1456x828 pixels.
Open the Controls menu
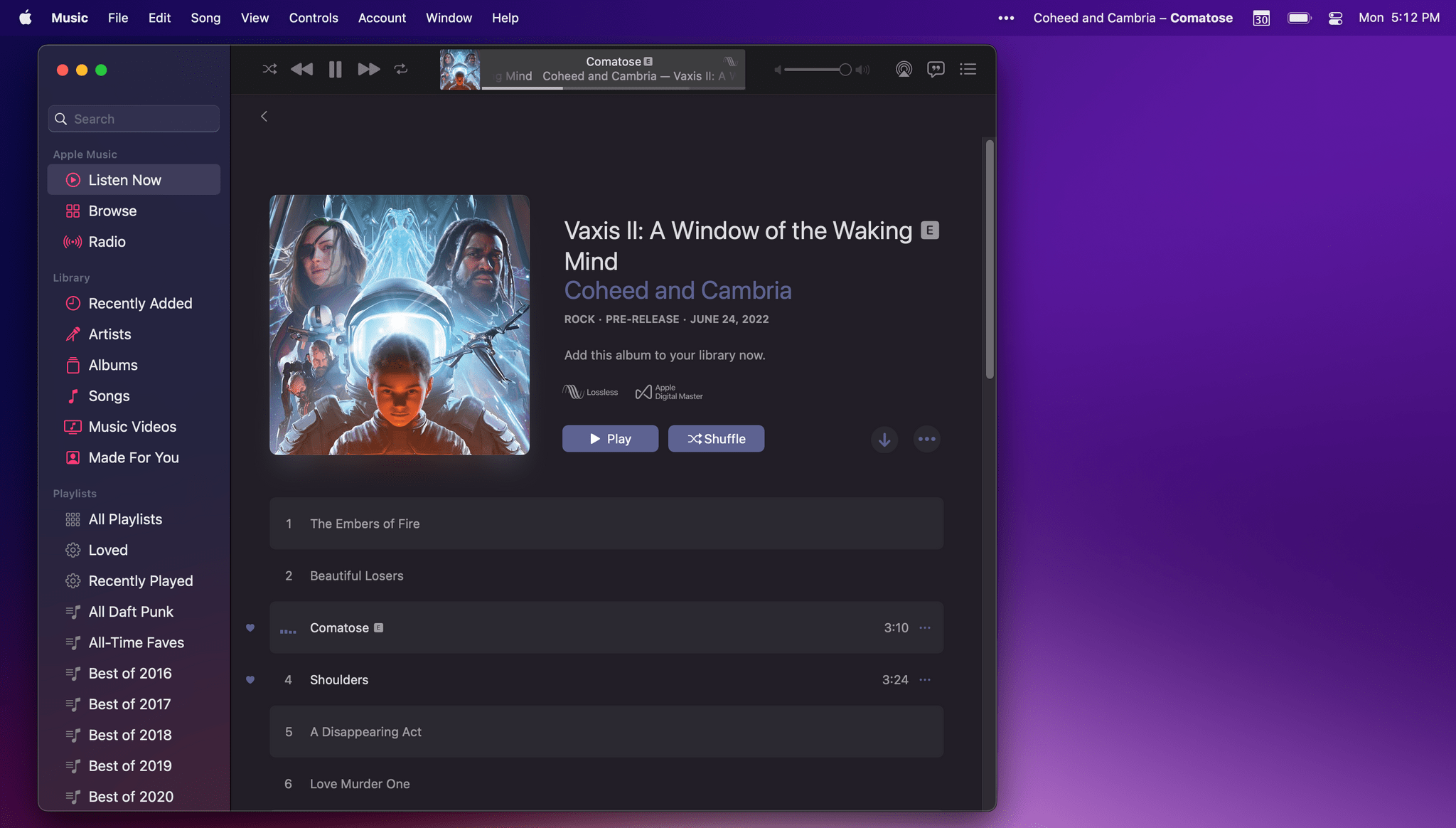coord(313,17)
